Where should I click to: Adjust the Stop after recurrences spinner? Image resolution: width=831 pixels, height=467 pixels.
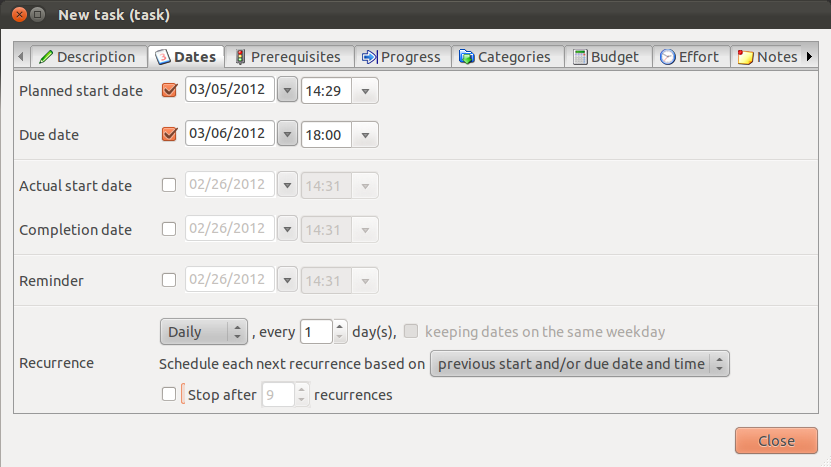click(302, 394)
